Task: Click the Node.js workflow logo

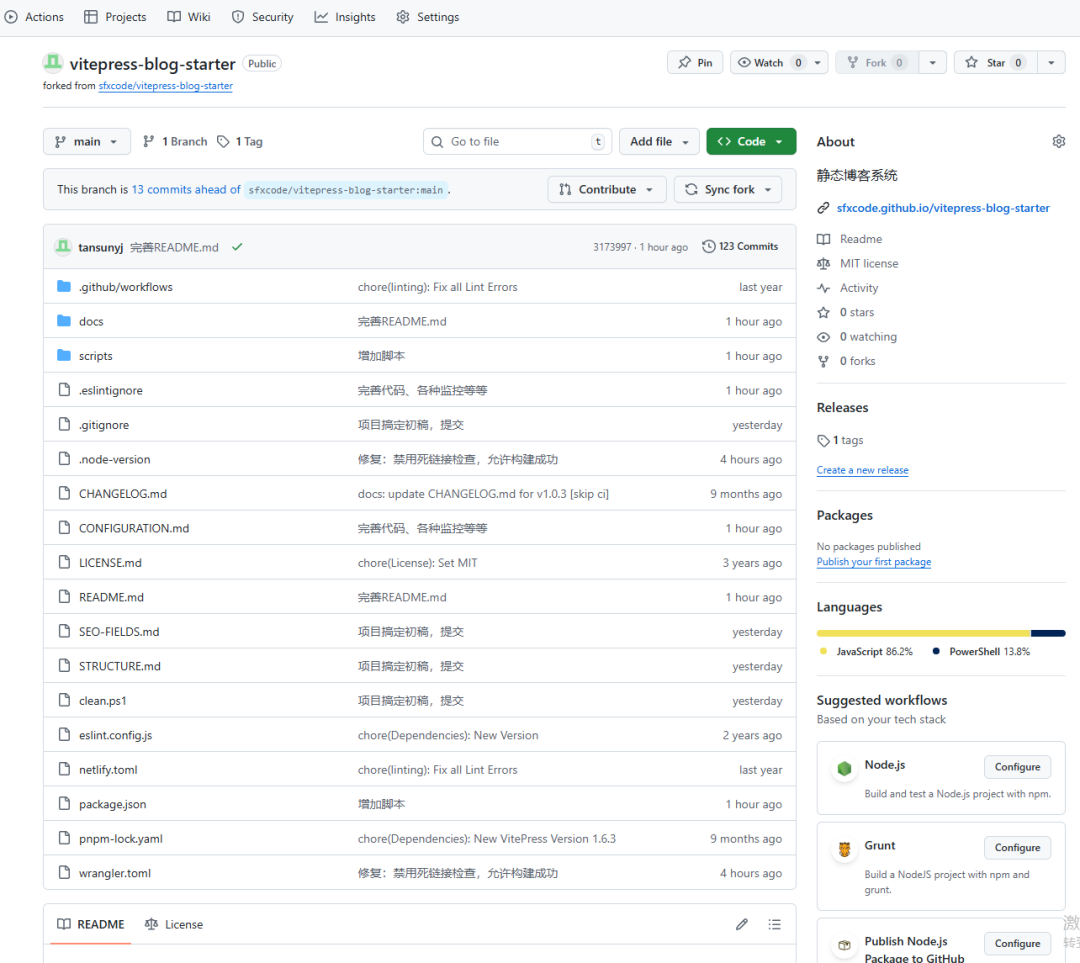Action: pyautogui.click(x=844, y=768)
